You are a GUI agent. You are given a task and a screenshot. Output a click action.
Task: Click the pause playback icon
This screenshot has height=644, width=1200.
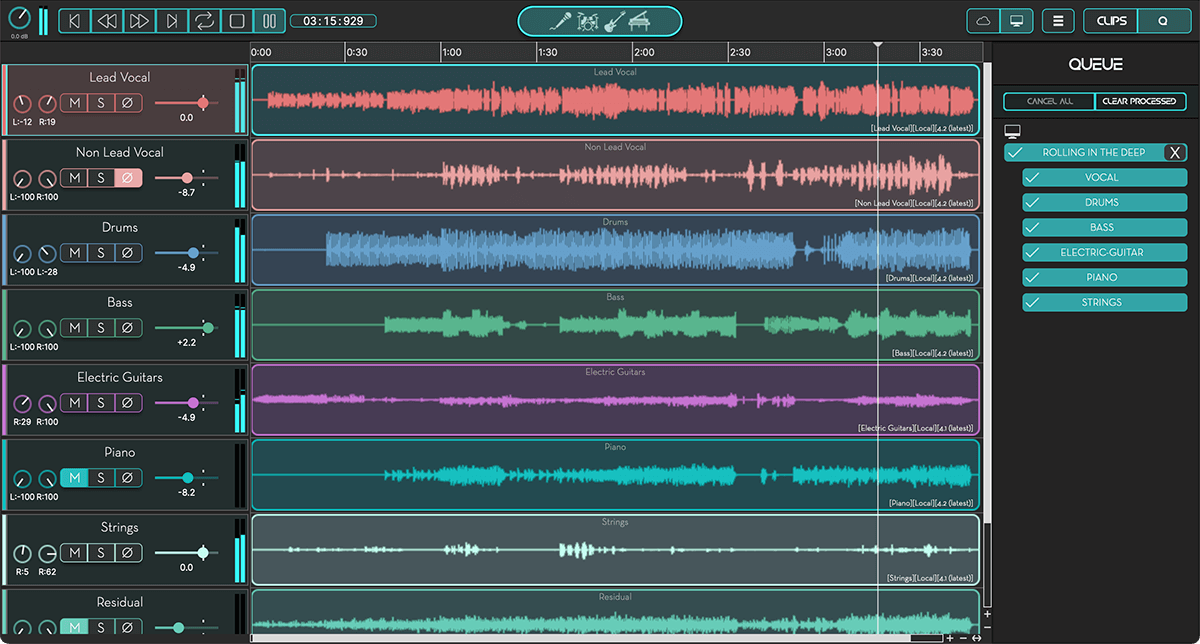[x=268, y=20]
